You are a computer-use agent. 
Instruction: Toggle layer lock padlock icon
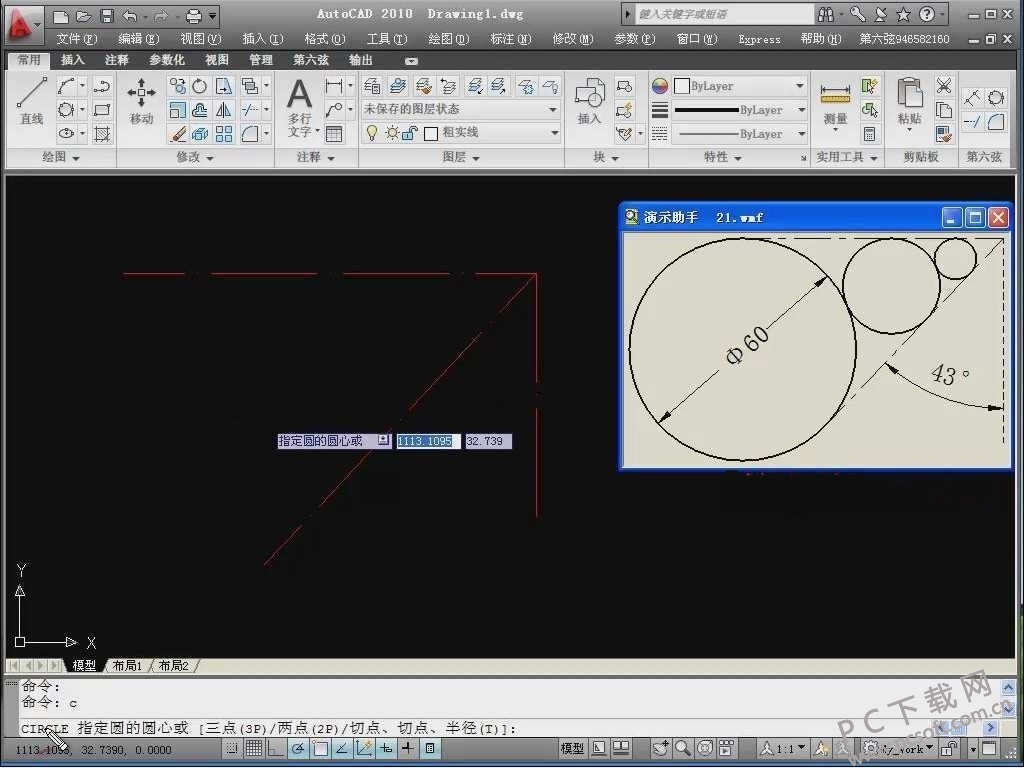410,133
